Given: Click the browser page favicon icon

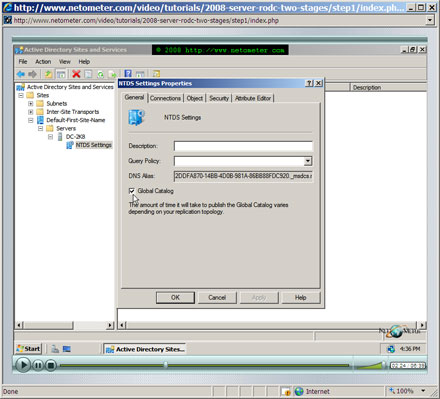Looking at the screenshot, I should (8, 20).
